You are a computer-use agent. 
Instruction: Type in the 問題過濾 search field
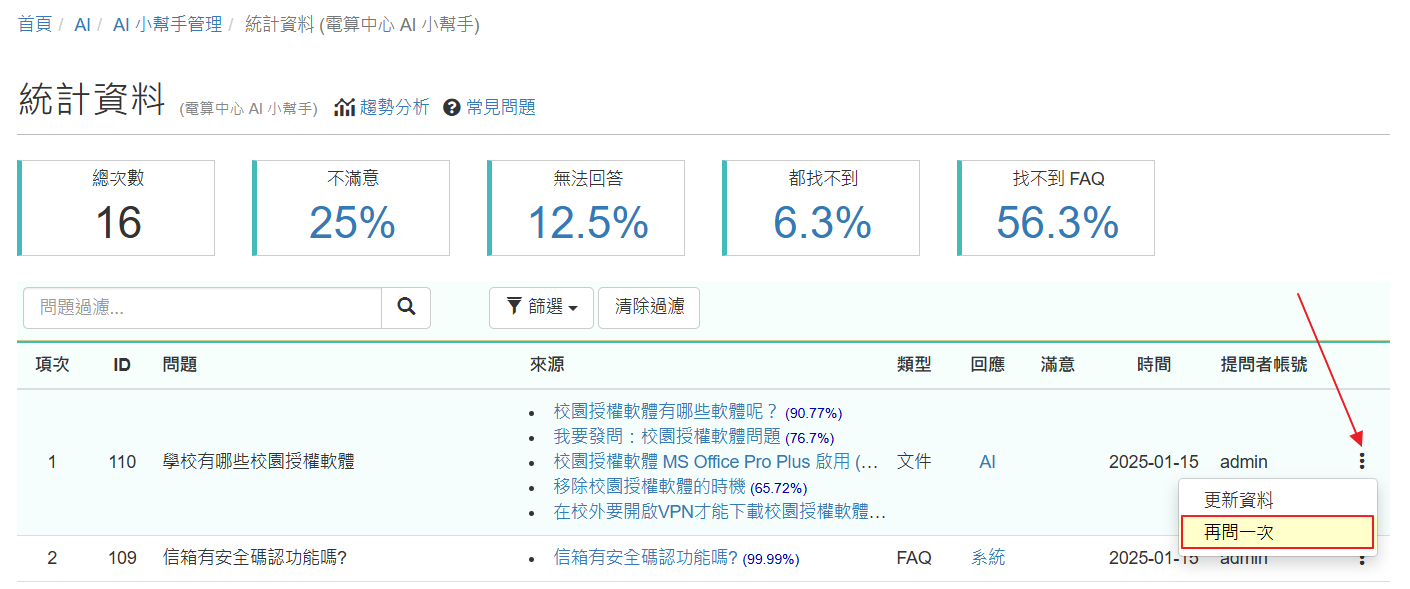202,308
